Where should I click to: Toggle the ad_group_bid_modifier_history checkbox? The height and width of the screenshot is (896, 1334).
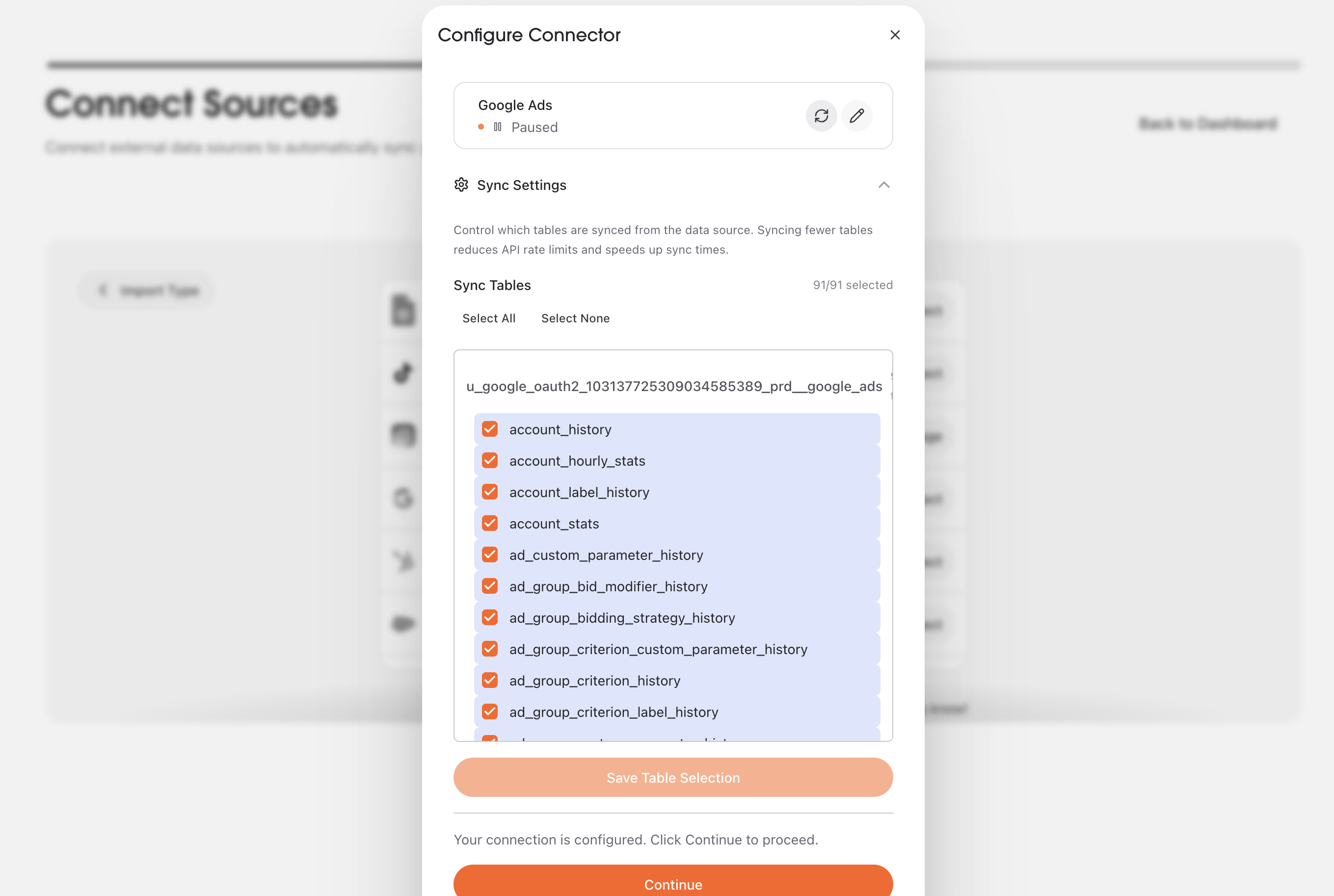pyautogui.click(x=489, y=586)
